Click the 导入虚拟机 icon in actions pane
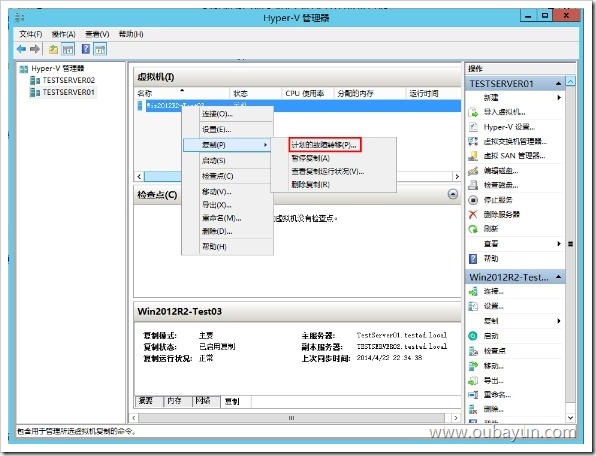 click(473, 112)
